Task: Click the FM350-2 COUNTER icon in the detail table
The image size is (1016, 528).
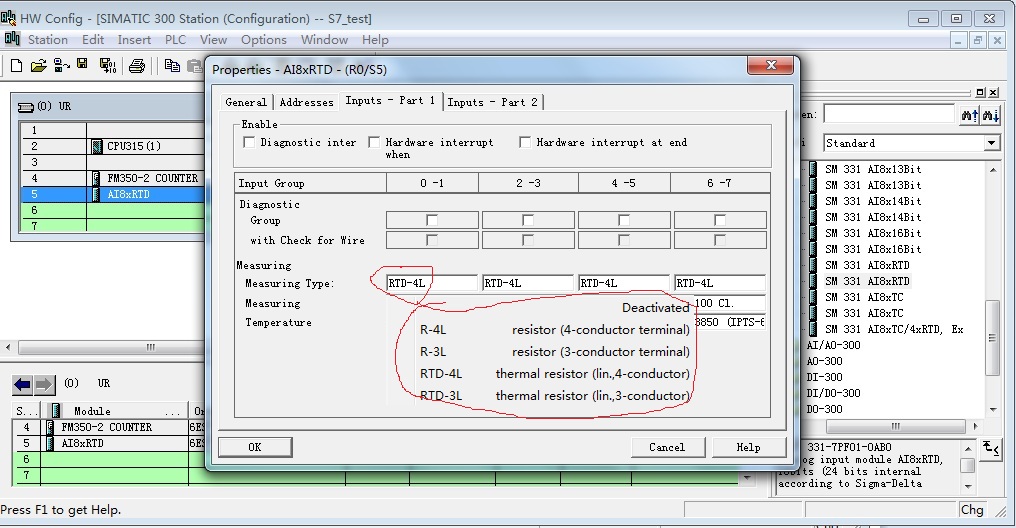Action: coord(51,428)
